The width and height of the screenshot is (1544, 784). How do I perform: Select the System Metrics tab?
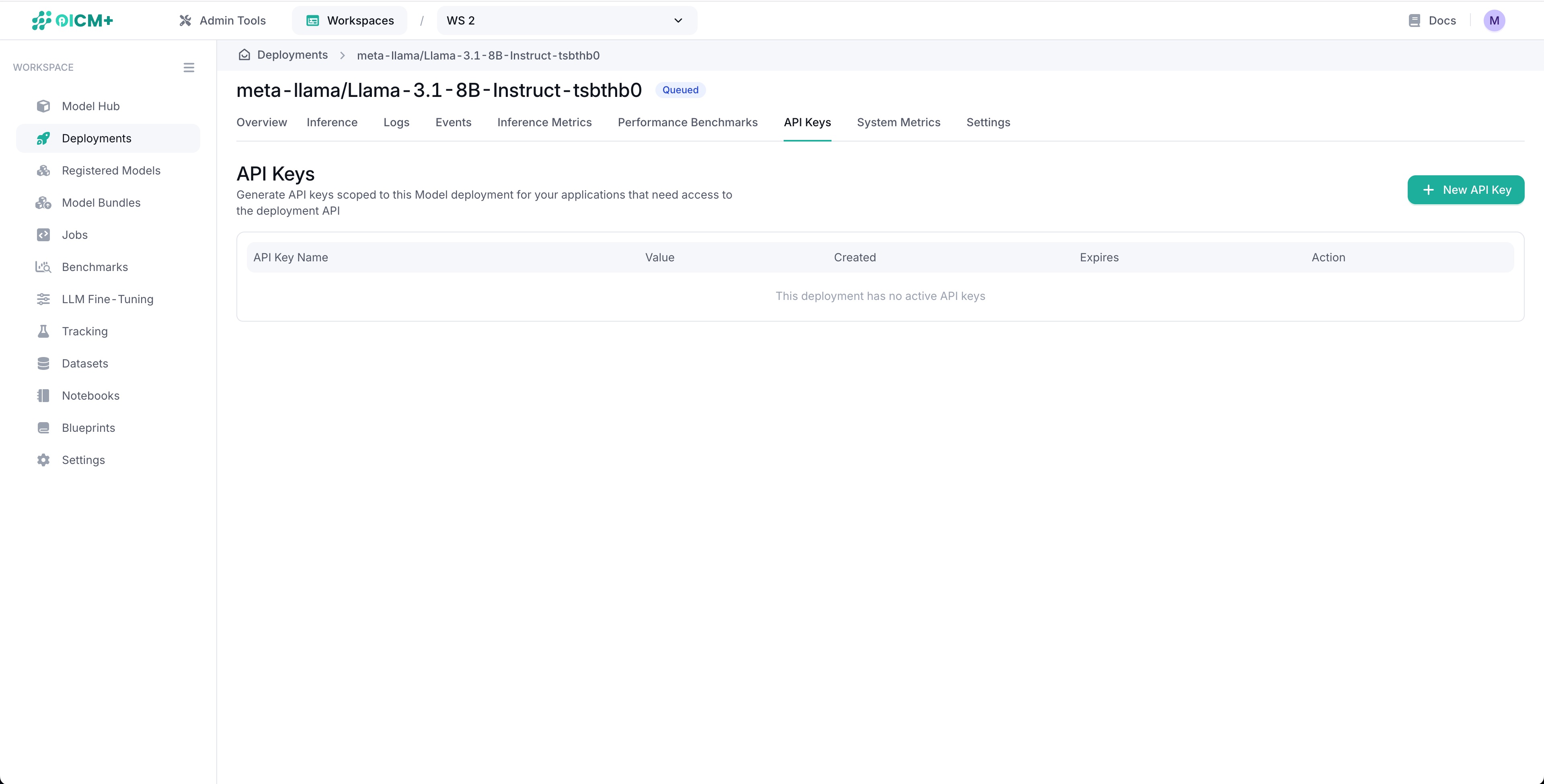coord(898,122)
